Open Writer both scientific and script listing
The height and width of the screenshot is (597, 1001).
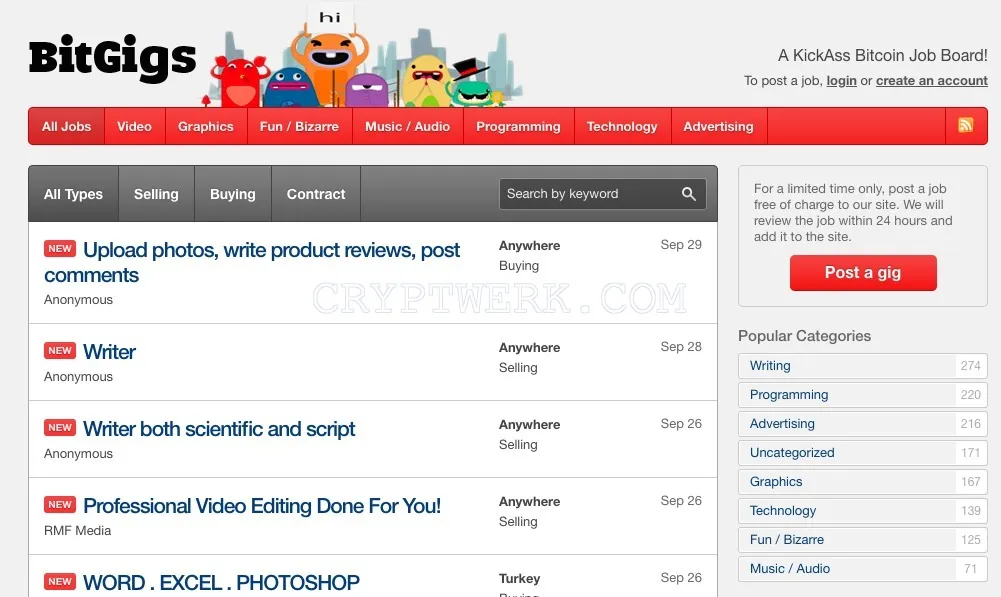[x=219, y=429]
